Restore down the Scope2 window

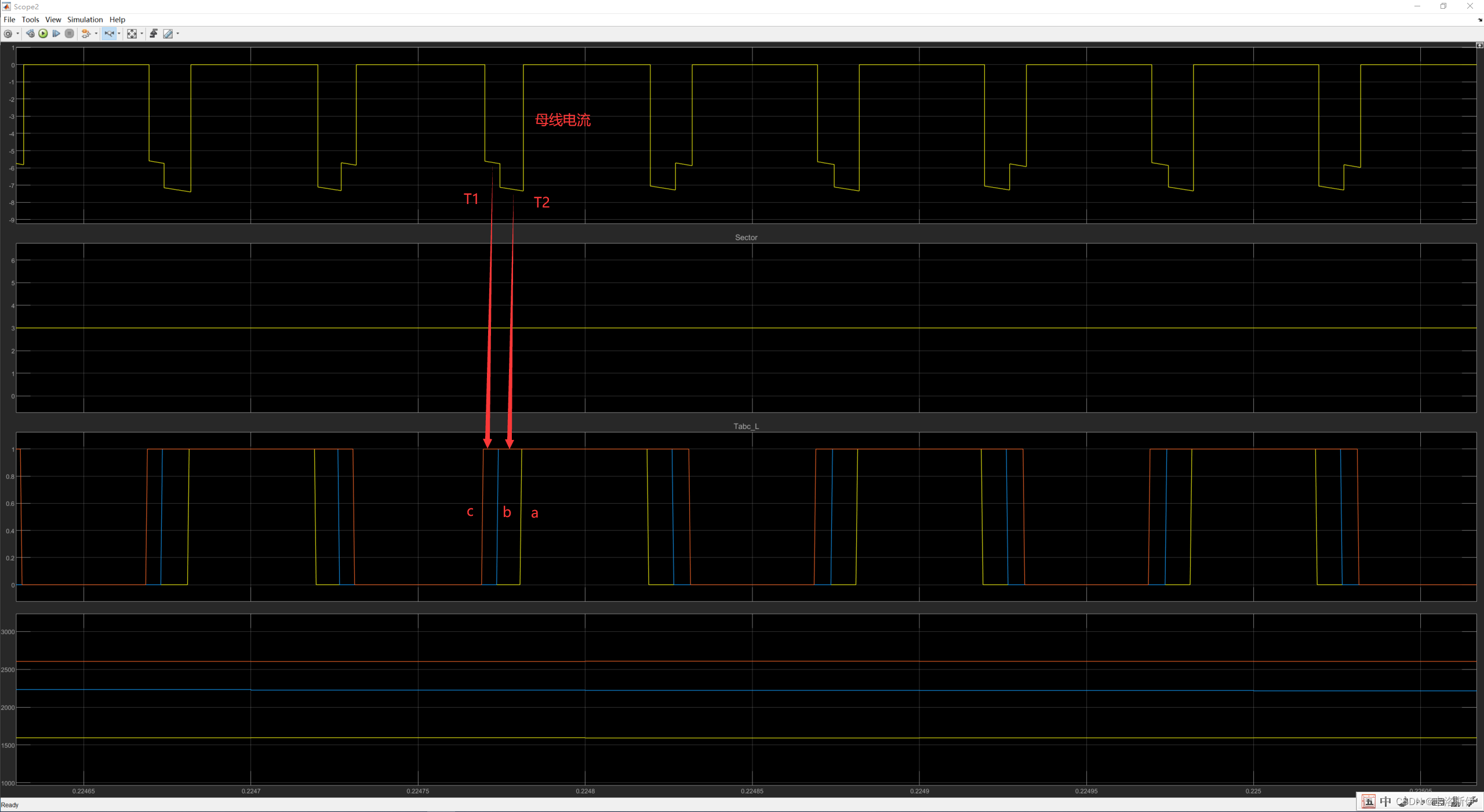click(x=1443, y=6)
